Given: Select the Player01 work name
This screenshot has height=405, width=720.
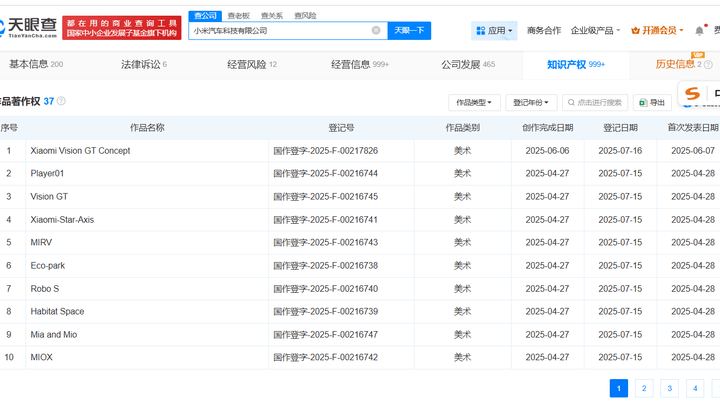Looking at the screenshot, I should [x=47, y=174].
